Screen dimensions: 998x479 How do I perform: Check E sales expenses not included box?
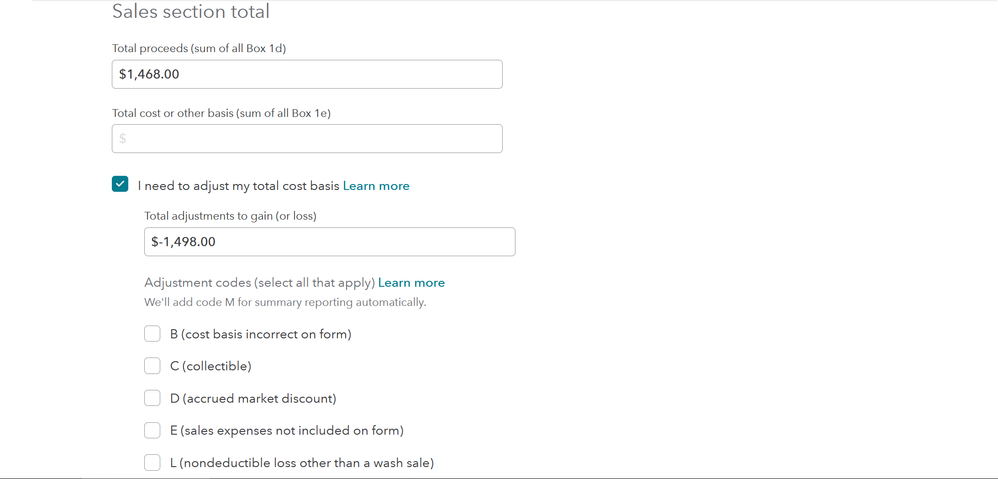coord(152,431)
